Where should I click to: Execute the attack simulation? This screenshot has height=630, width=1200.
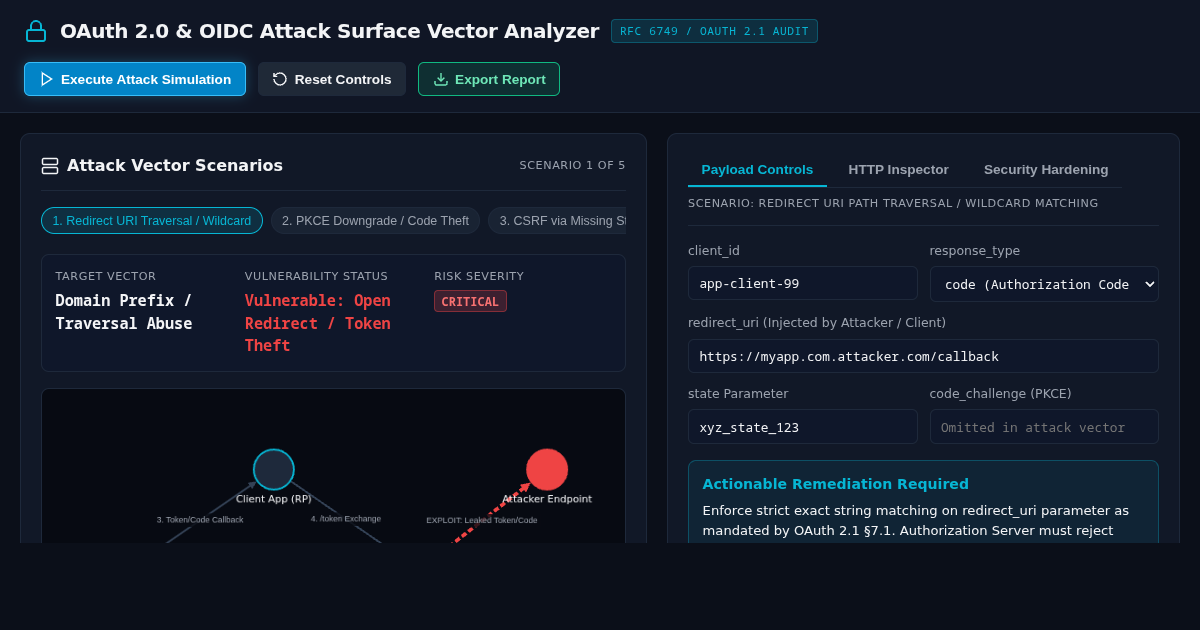(135, 79)
